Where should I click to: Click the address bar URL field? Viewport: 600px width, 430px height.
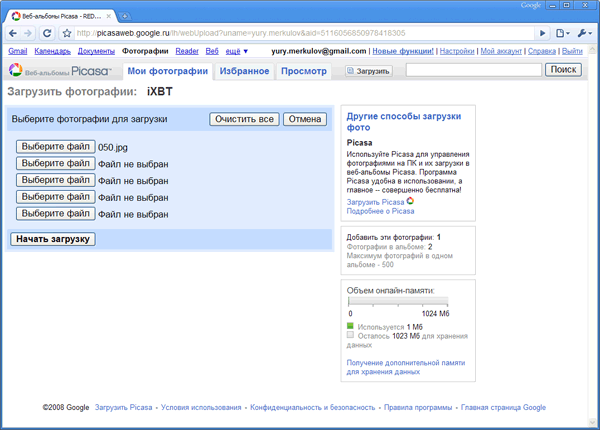tap(304, 33)
